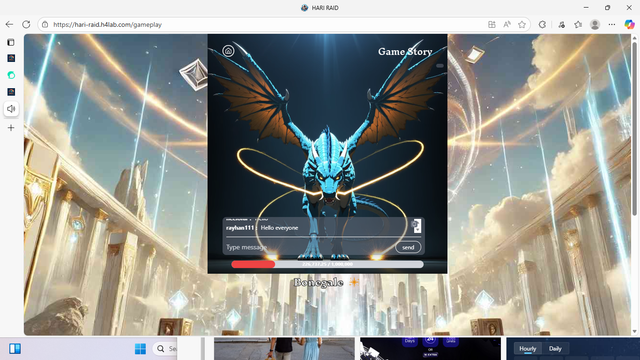The image size is (640, 360).
Task: Select the countdown widget thumbnail
Action: click(x=430, y=349)
